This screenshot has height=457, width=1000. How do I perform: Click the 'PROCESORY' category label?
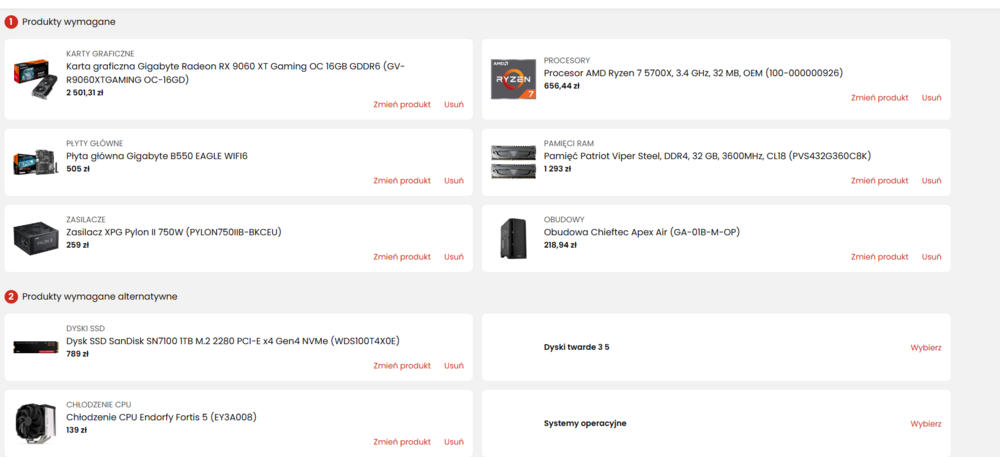(567, 61)
